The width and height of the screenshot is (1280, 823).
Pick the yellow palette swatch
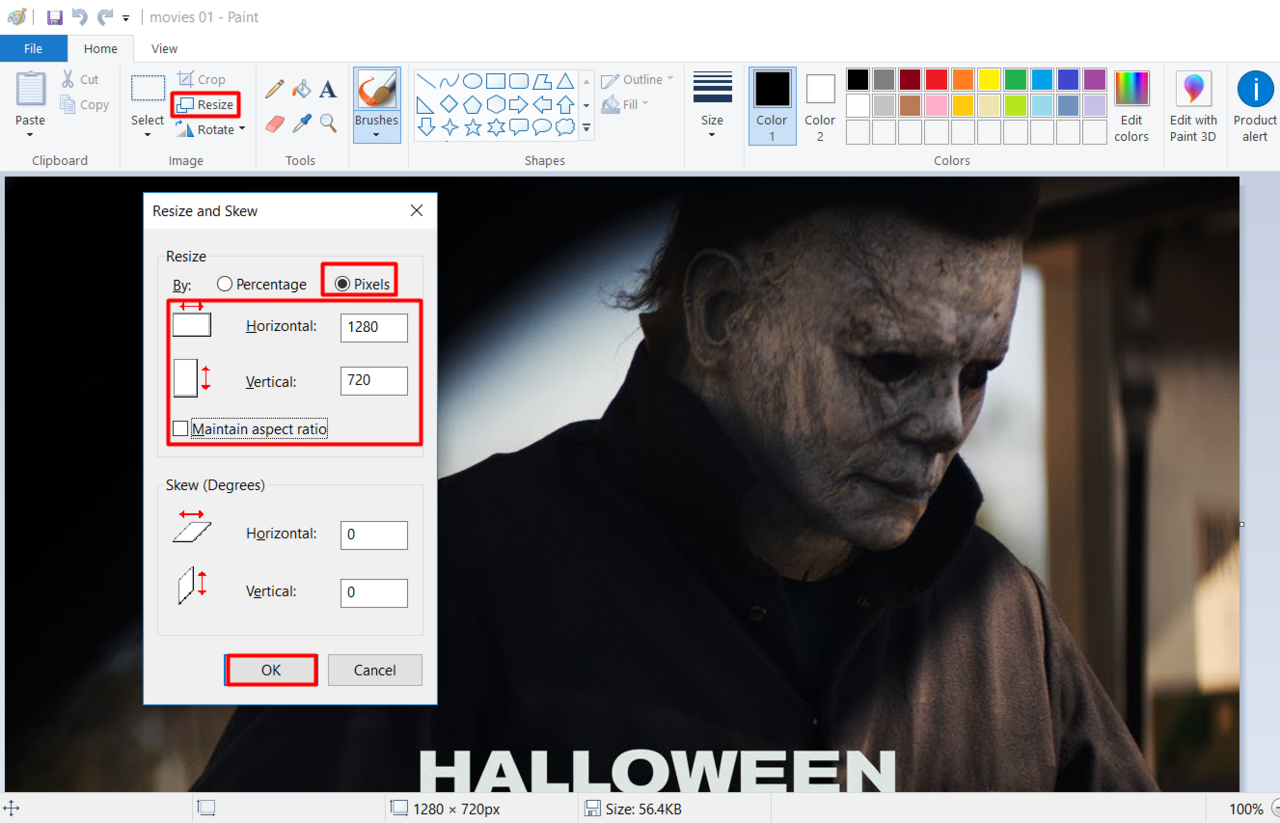pyautogui.click(x=989, y=79)
